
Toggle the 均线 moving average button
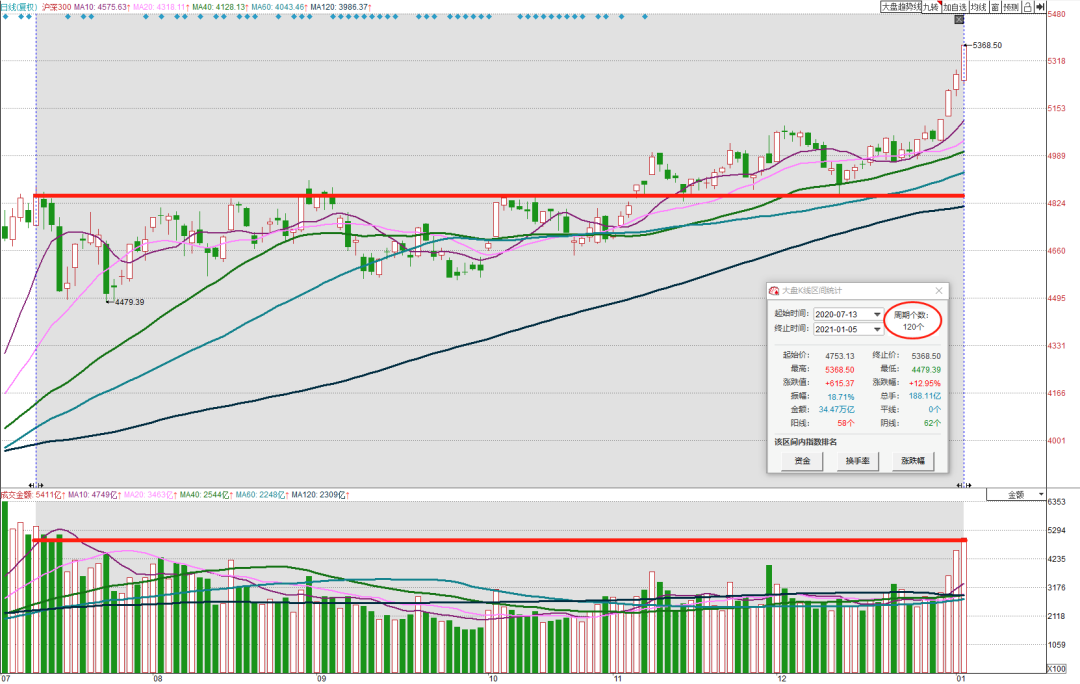coord(979,7)
